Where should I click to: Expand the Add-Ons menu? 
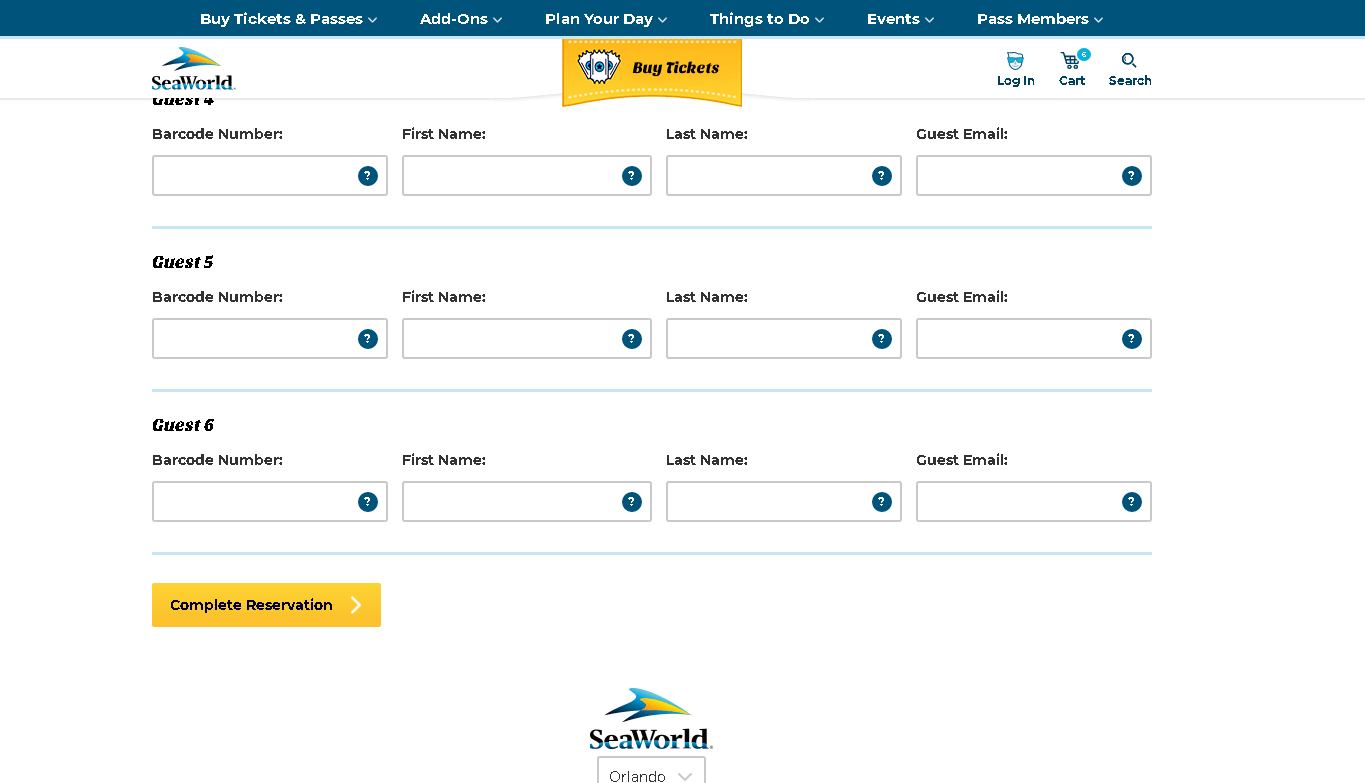pos(461,19)
